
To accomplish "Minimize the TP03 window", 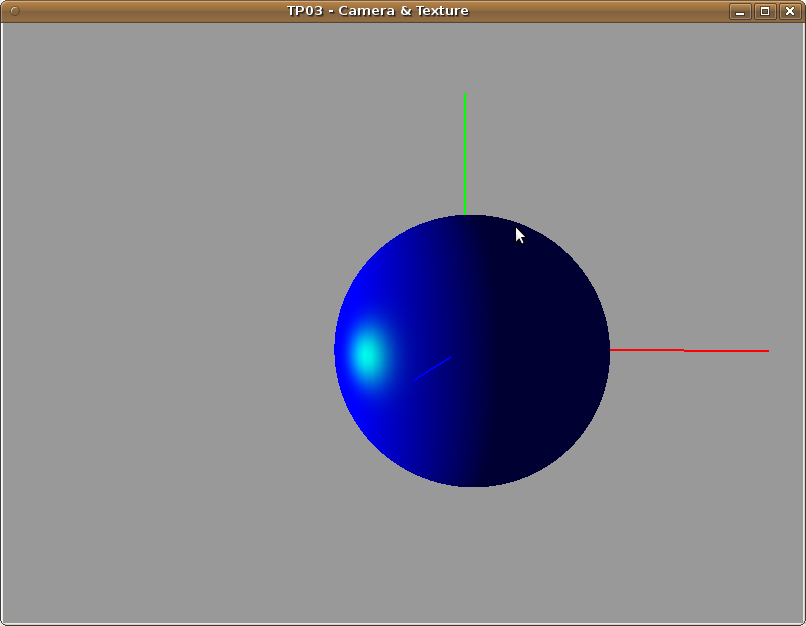I will click(x=740, y=11).
